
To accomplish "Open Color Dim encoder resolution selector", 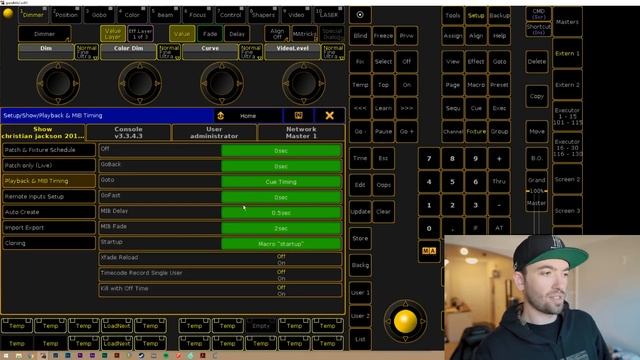I will 169,52.
